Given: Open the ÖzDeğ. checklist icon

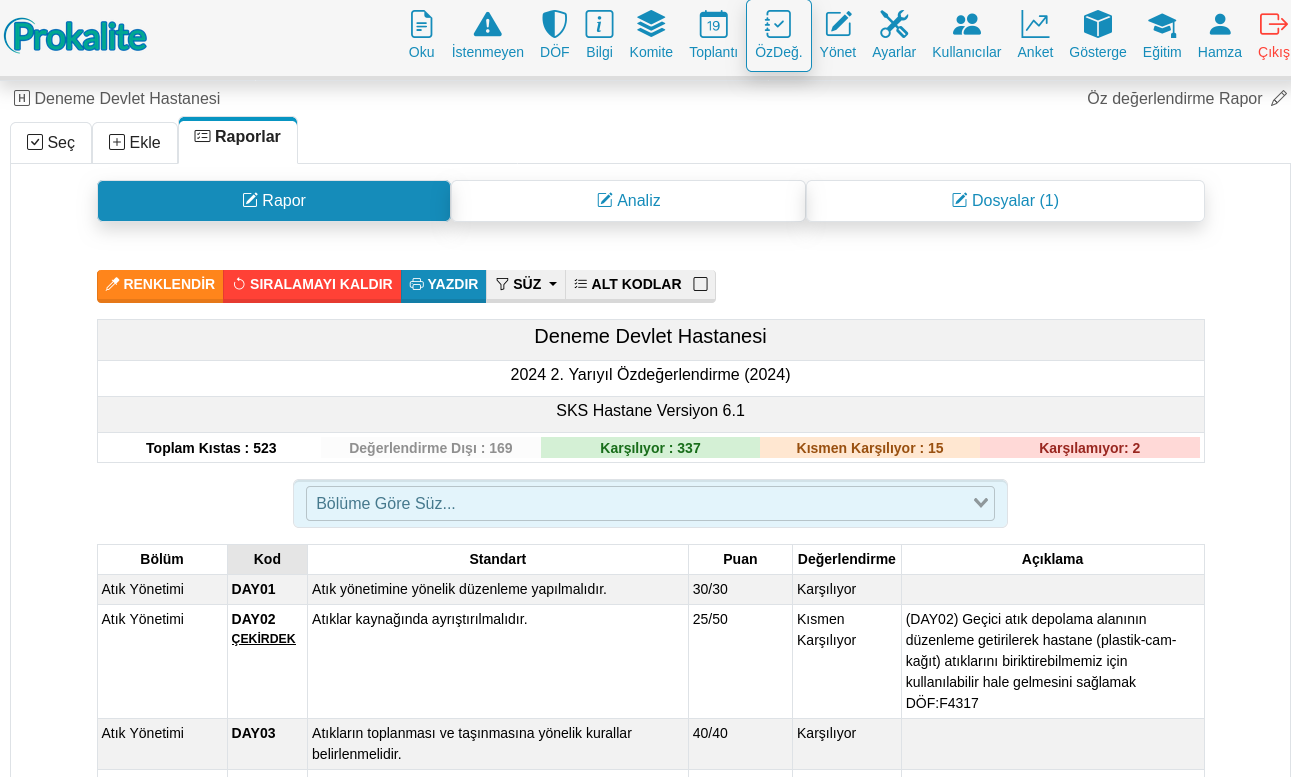Looking at the screenshot, I should [x=778, y=24].
